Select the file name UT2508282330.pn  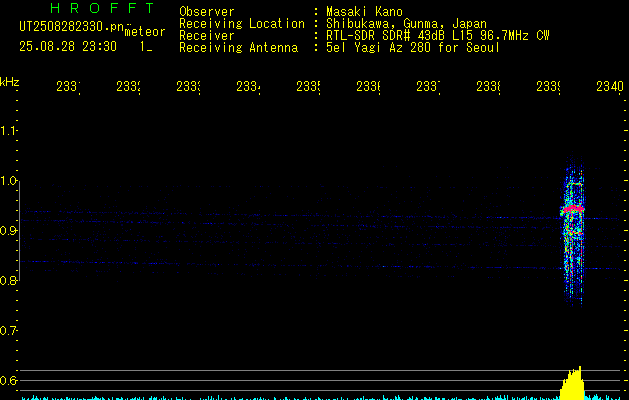[x=72, y=27]
